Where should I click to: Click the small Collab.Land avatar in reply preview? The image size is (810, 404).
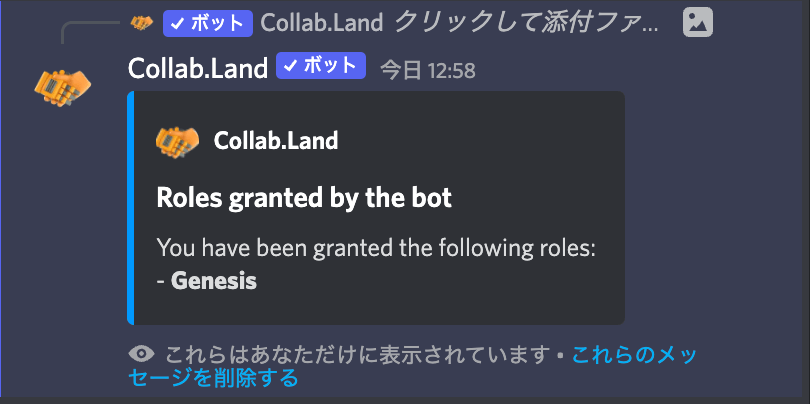142,23
